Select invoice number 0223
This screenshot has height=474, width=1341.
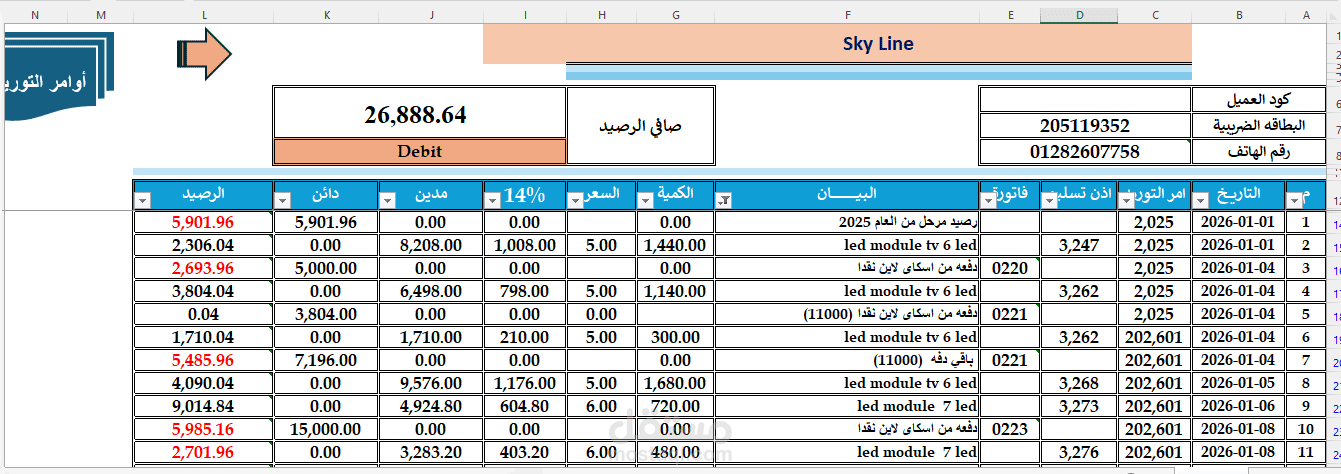pos(1011,429)
